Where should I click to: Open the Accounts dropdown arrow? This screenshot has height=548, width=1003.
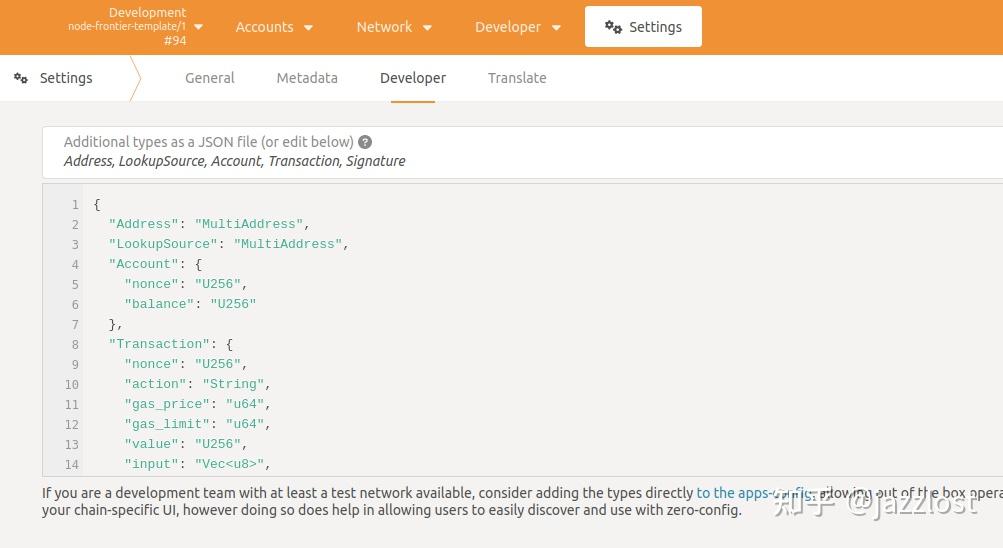point(308,28)
